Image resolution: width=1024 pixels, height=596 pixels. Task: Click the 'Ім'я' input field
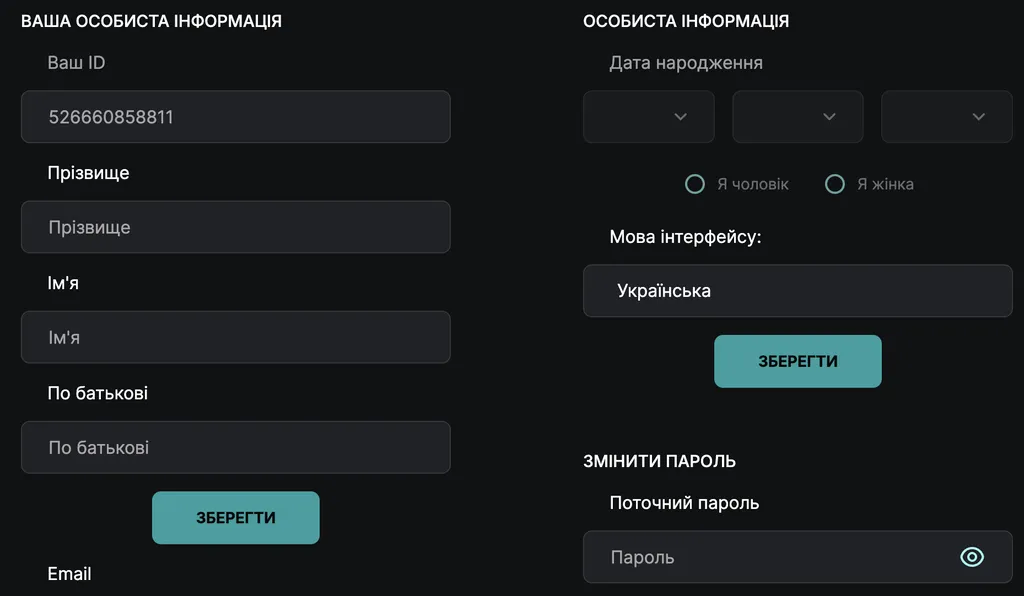235,337
